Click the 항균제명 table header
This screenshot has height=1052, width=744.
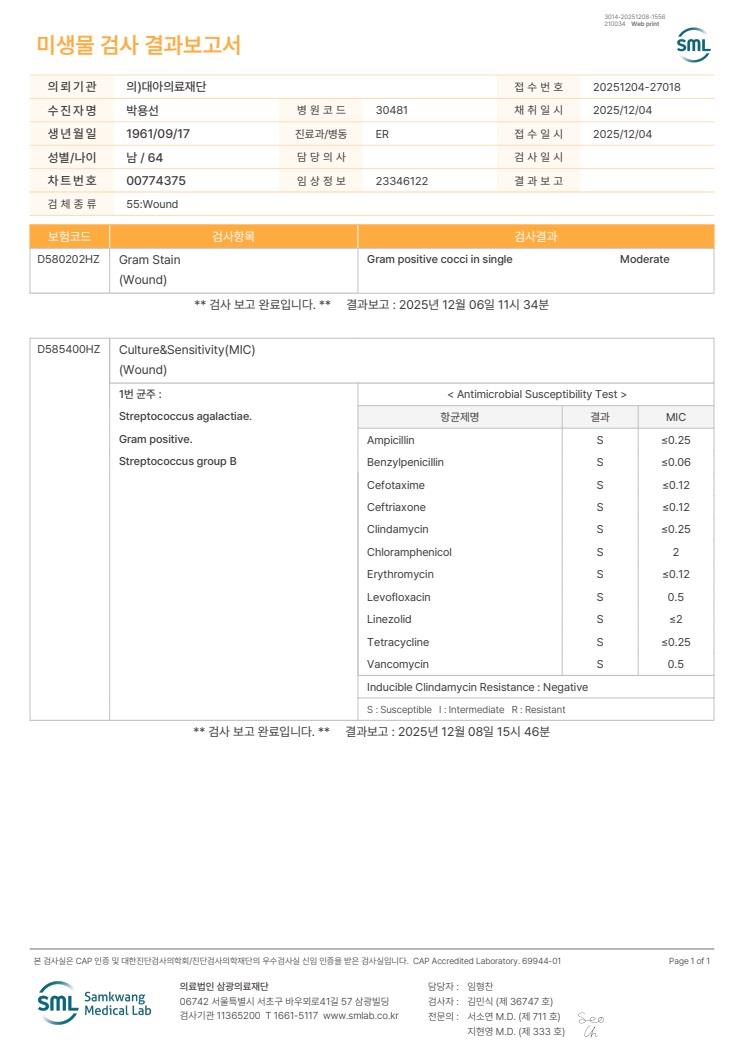[x=460, y=417]
